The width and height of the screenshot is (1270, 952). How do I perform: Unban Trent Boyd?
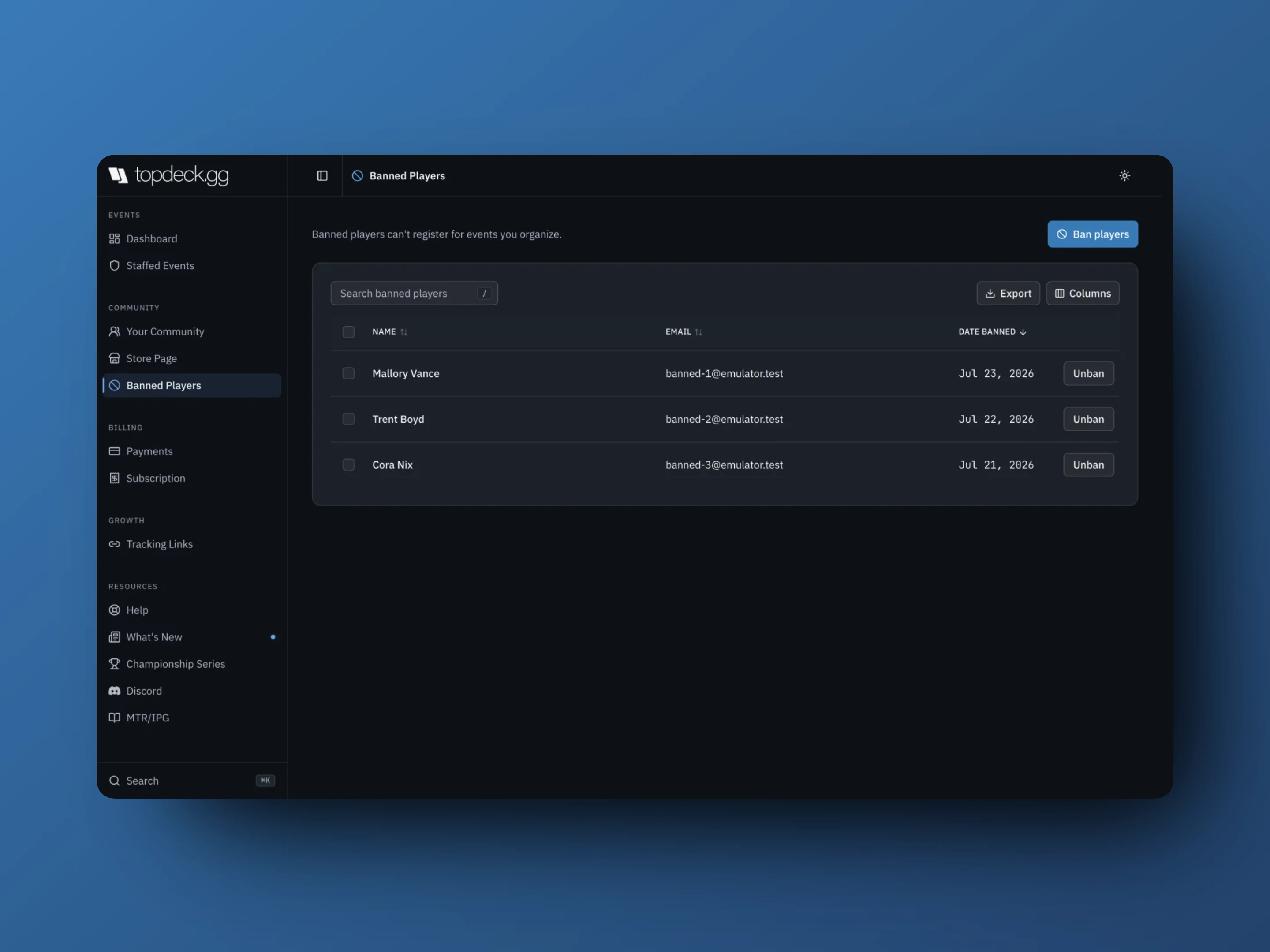point(1088,419)
